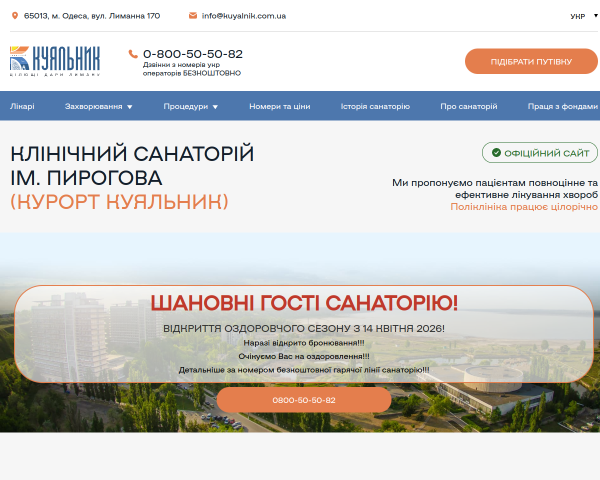600x480 pixels.
Task: Click the Курорт Куяльник orange heading
Action: pos(119,201)
